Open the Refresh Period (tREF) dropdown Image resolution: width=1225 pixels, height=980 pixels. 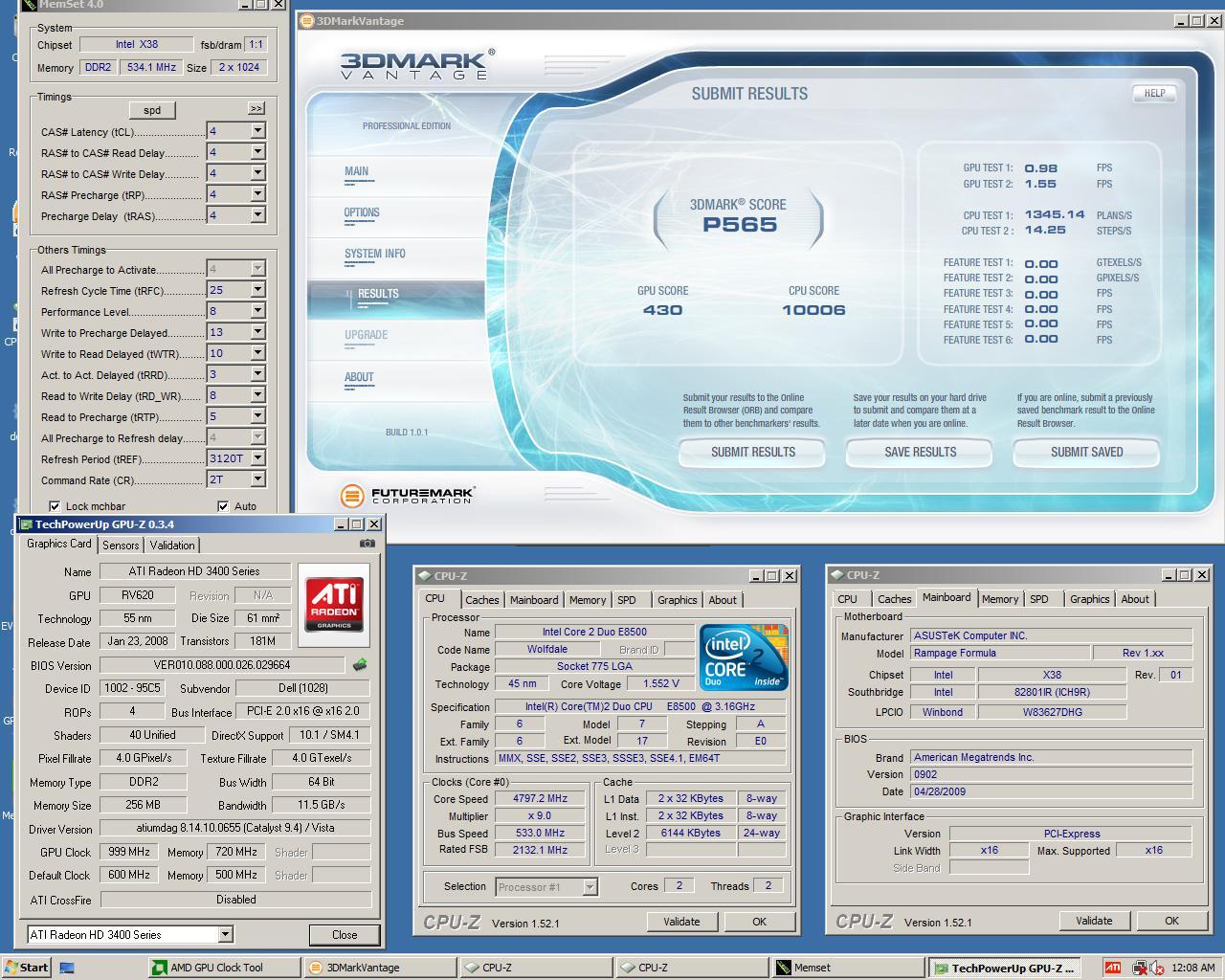[x=257, y=458]
